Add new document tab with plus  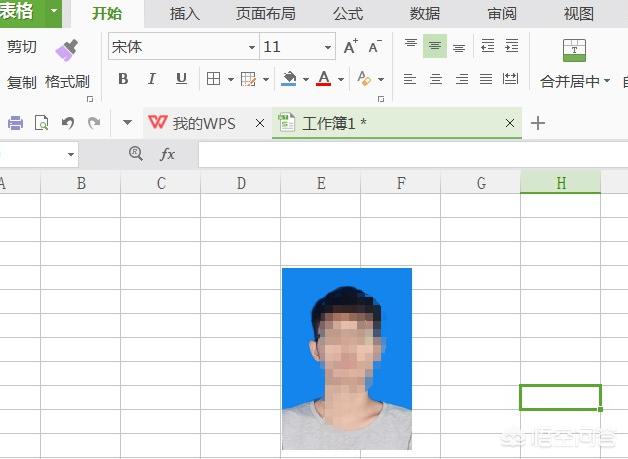537,123
